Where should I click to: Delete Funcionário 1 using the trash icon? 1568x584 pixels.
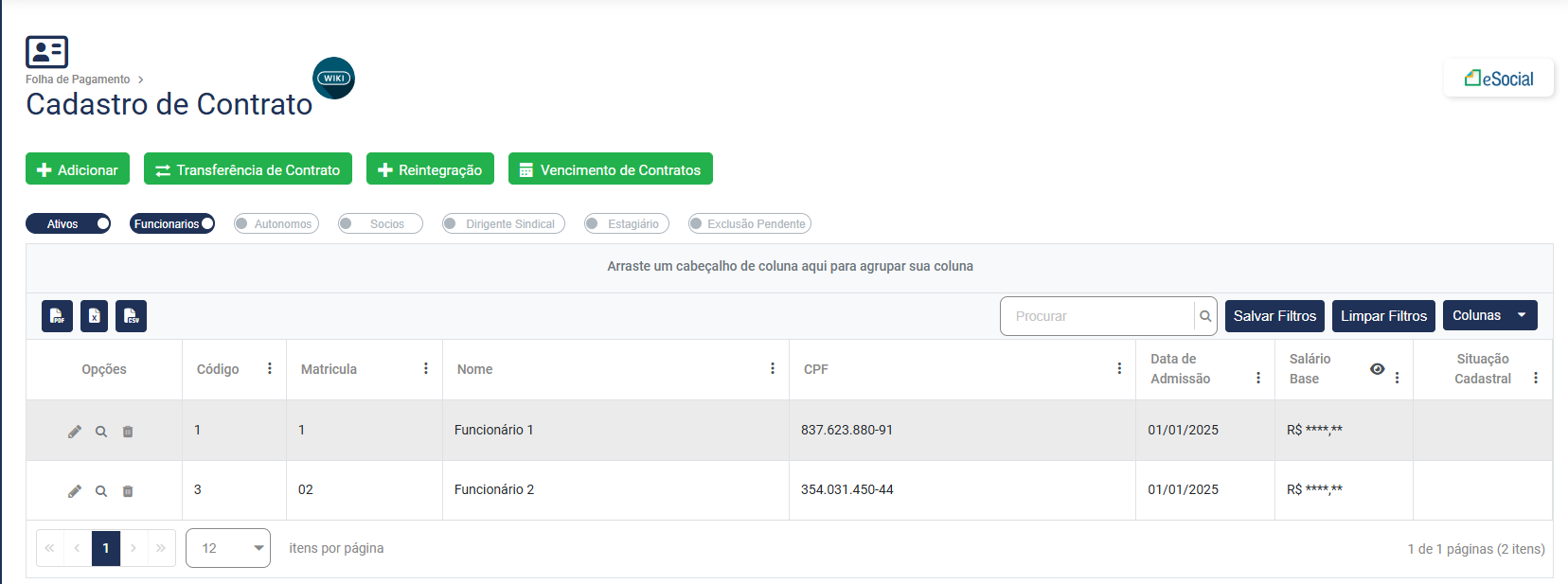128,432
